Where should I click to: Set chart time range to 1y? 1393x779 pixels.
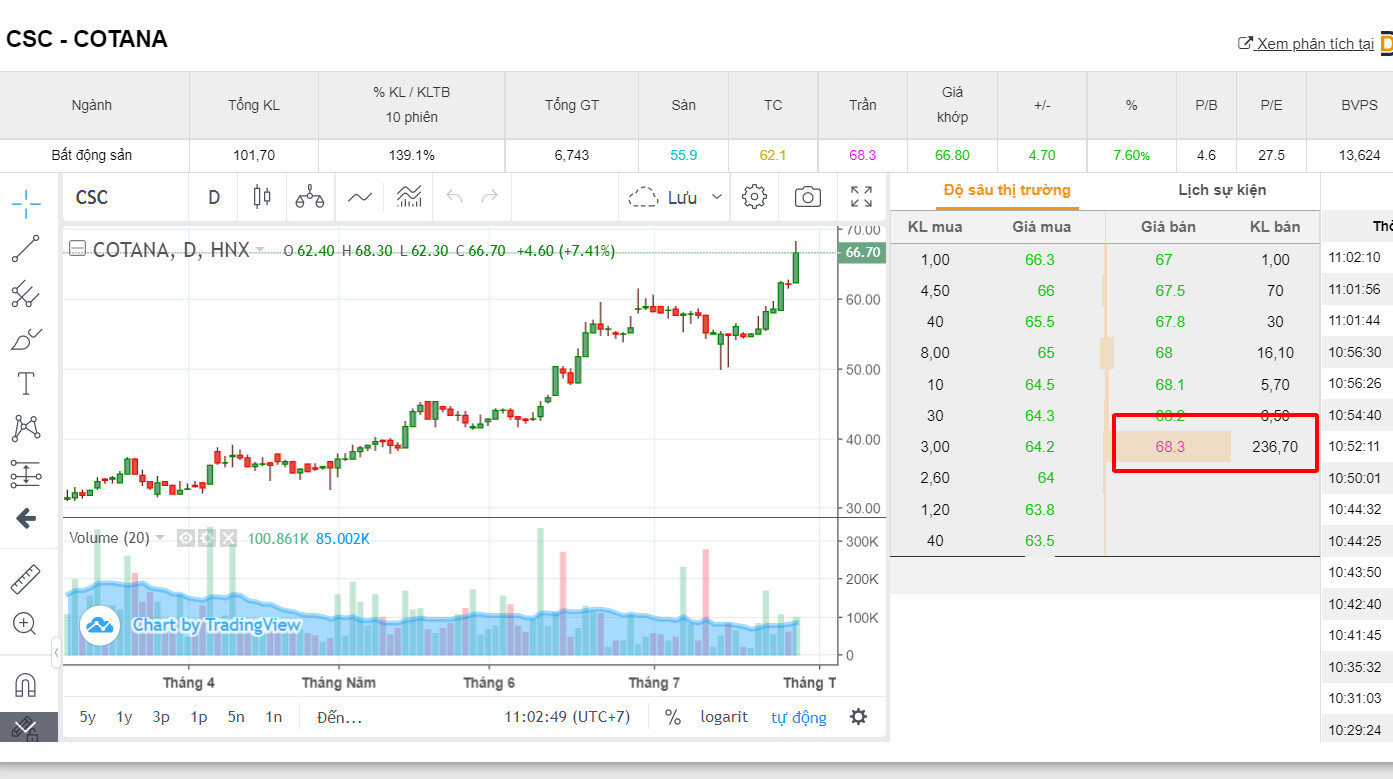[x=124, y=717]
